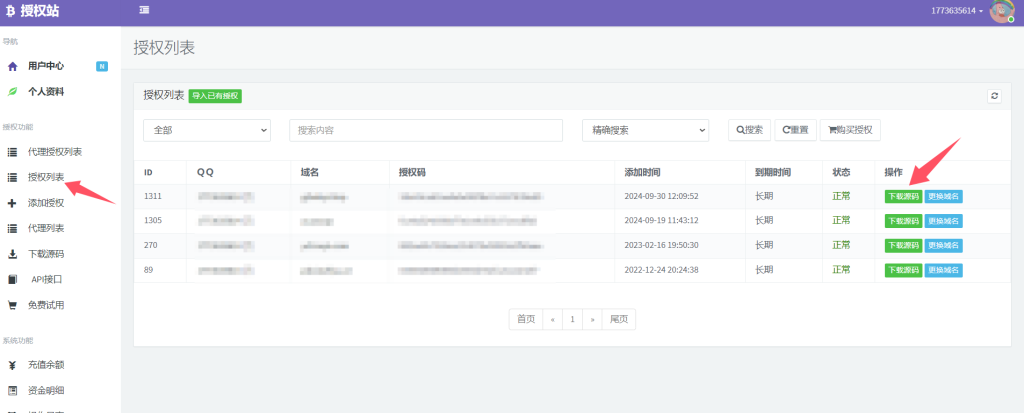The height and width of the screenshot is (413, 1024).
Task: Expand the 精确搜索 search mode dropdown
Action: [x=645, y=130]
